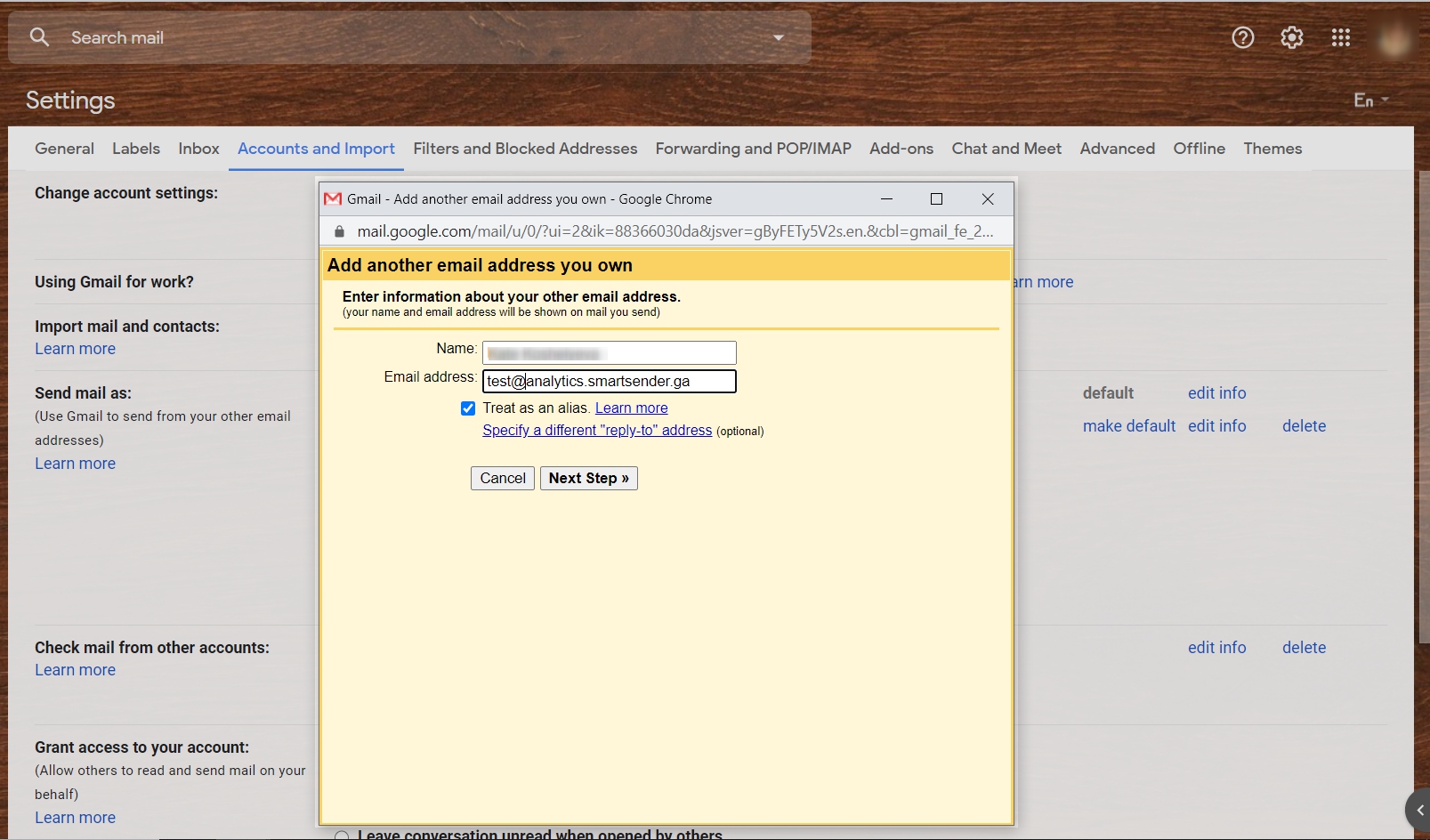Image resolution: width=1430 pixels, height=840 pixels.
Task: Click the Gmail icon in popup title bar
Action: pyautogui.click(x=333, y=199)
